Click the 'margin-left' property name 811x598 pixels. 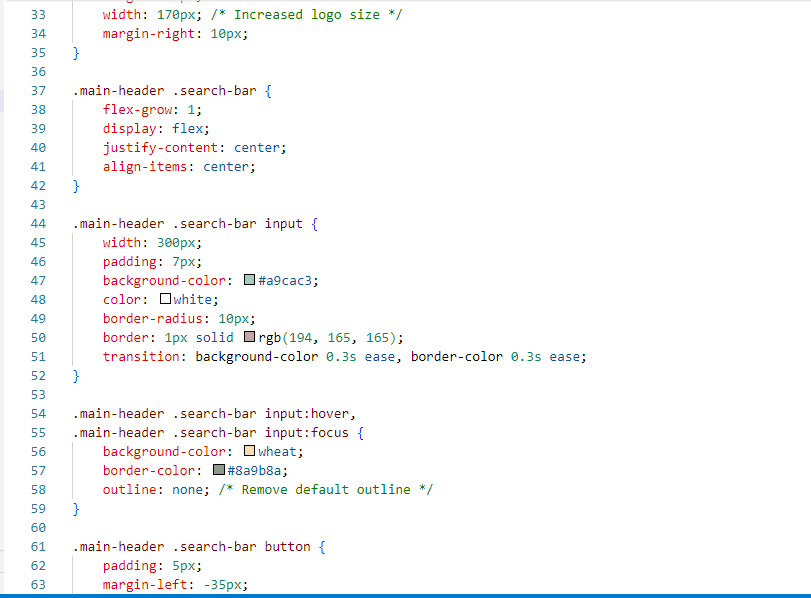(x=145, y=585)
